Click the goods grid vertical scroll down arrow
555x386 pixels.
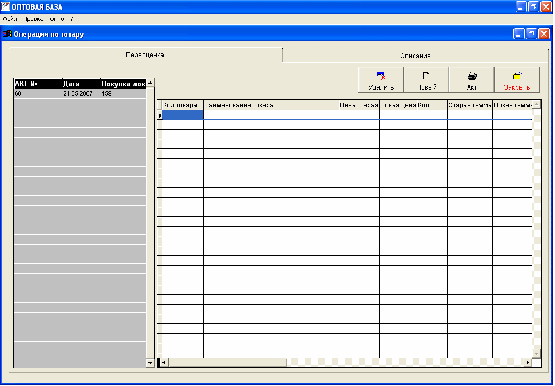(537, 354)
